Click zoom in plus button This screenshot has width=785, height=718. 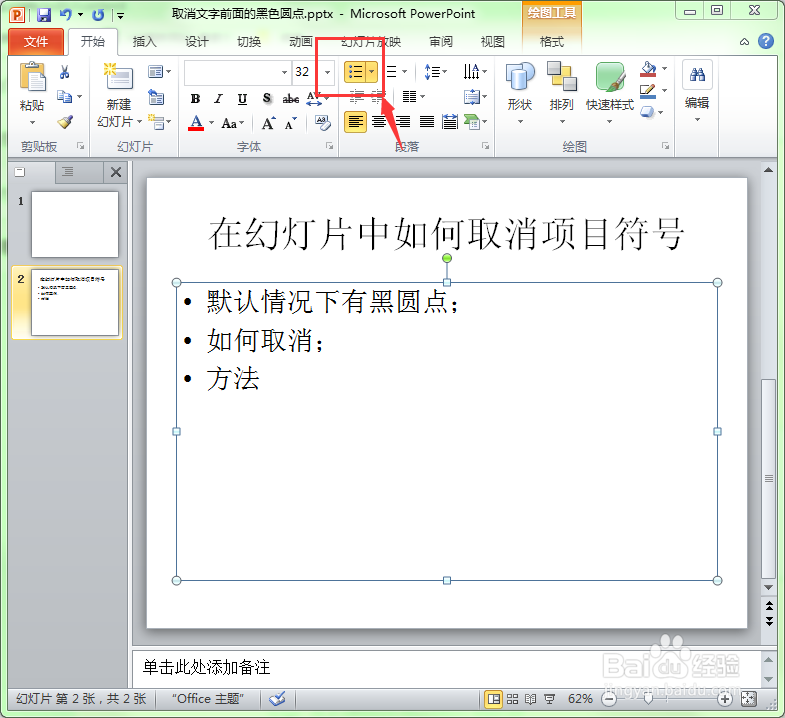724,698
